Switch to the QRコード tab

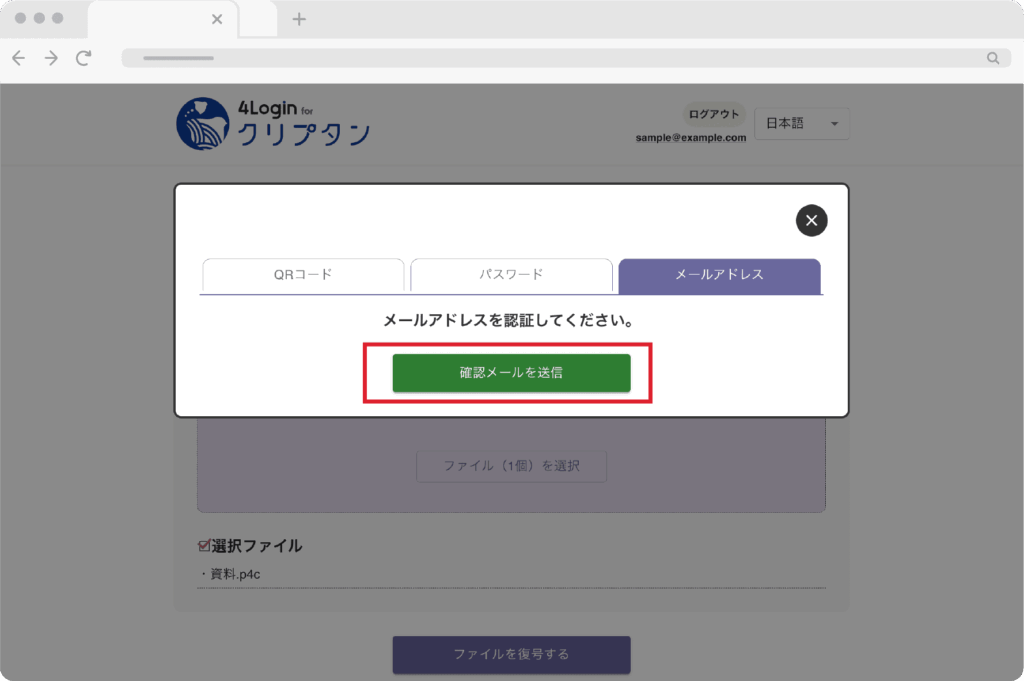[302, 275]
